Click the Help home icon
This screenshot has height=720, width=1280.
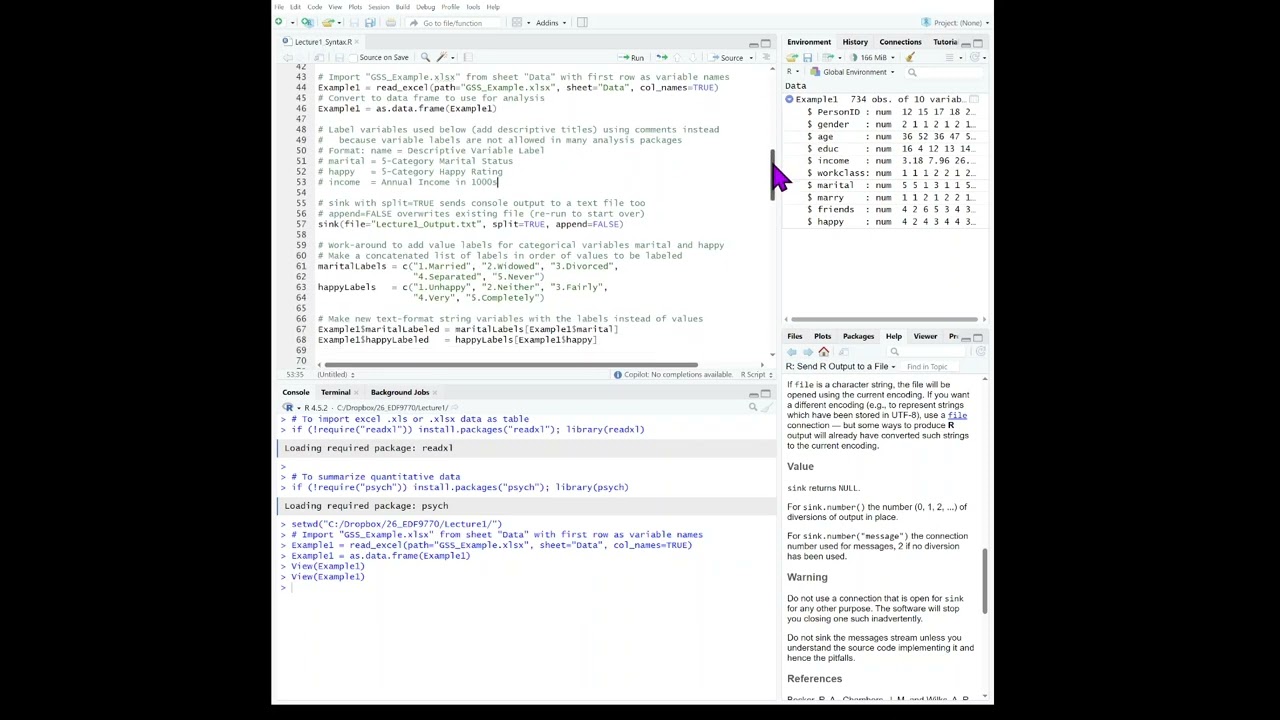[824, 352]
